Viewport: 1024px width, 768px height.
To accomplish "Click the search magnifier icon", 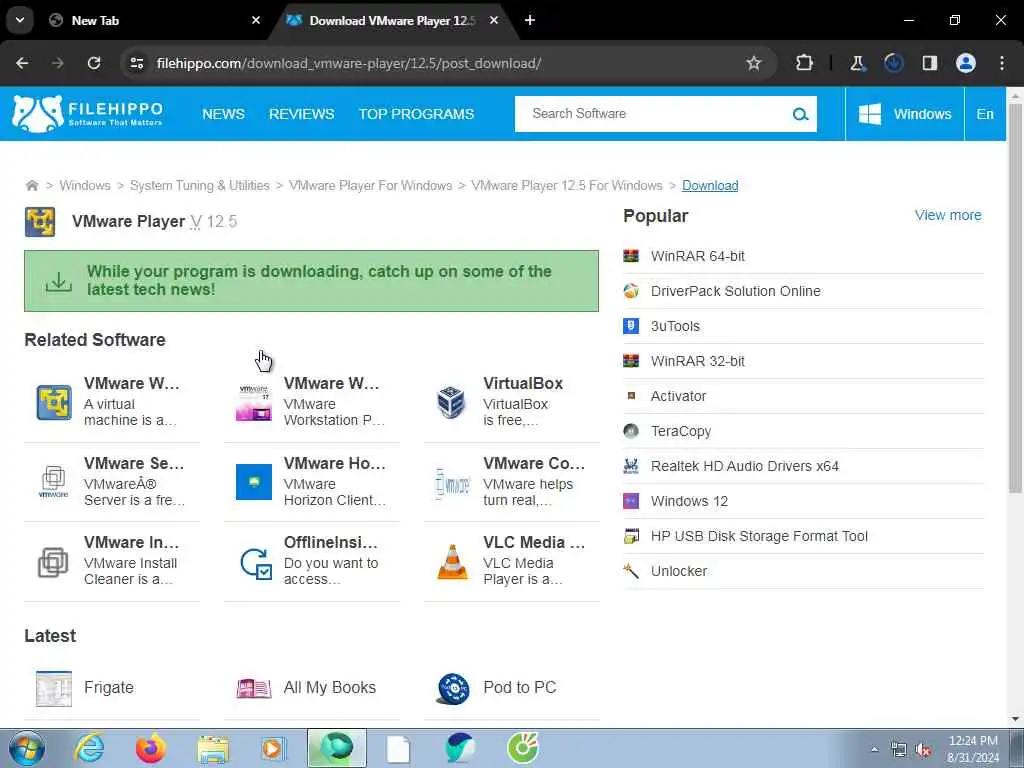I will coord(800,114).
